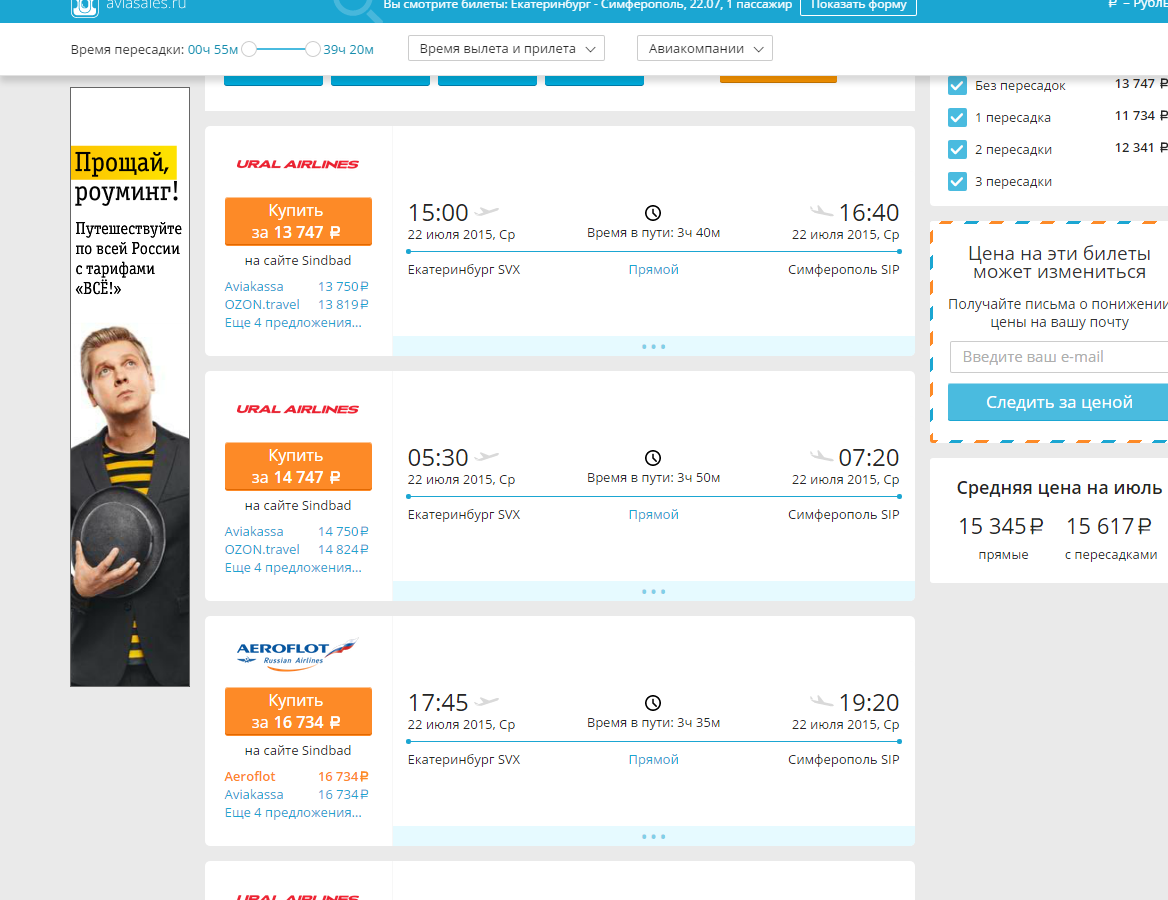The height and width of the screenshot is (900, 1168).
Task: Show 4 more offers for the 16 734 ticket
Action: (293, 813)
